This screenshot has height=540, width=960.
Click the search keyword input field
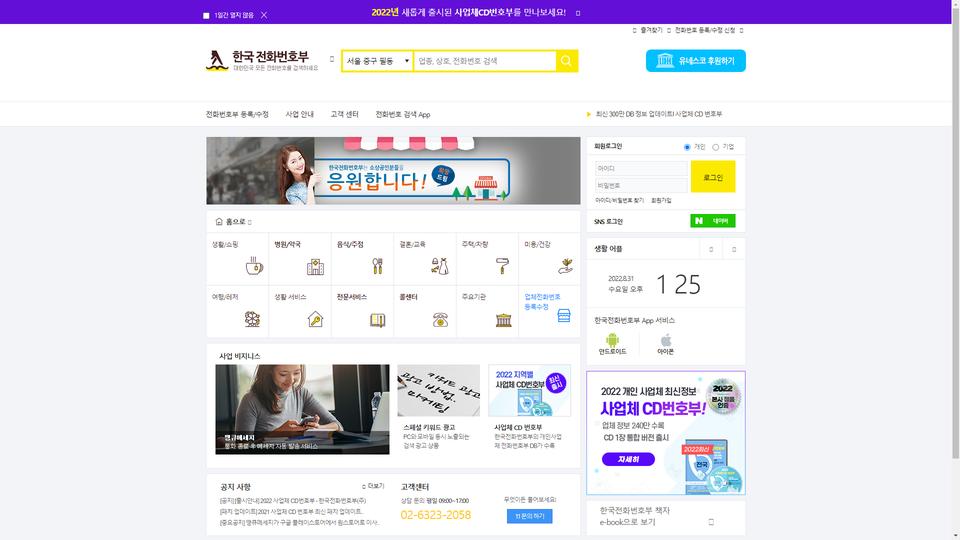tap(485, 61)
